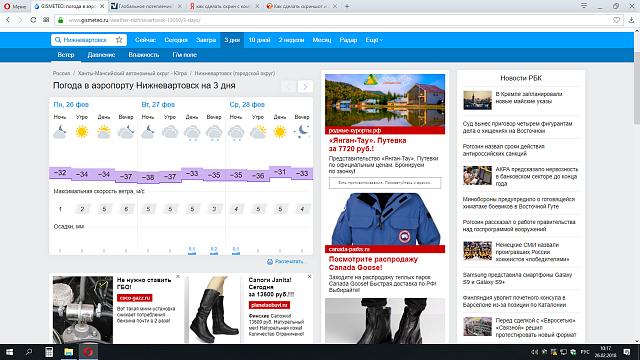Viewport: 640px width, 360px height.
Task: Switch to the Давление tab
Action: [101, 55]
